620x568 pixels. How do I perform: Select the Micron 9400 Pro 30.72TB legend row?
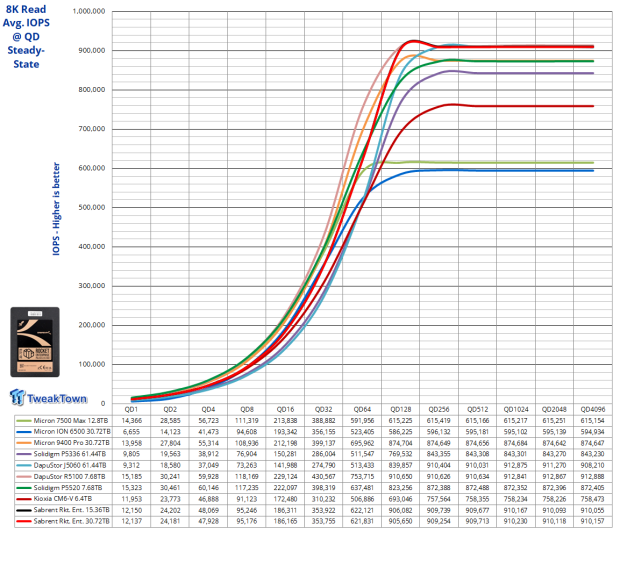pos(64,443)
